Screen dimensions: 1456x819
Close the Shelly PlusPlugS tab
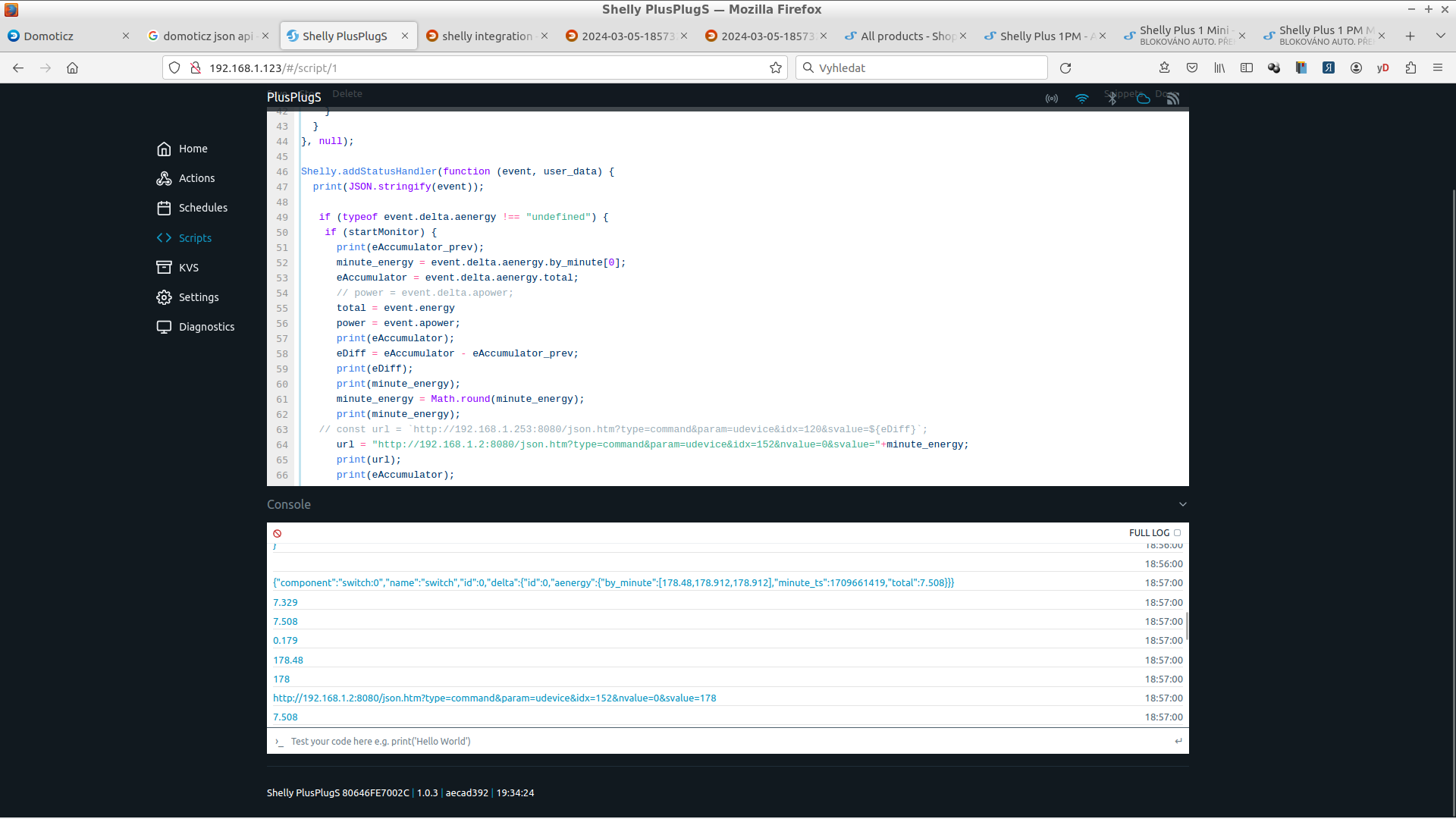click(405, 36)
